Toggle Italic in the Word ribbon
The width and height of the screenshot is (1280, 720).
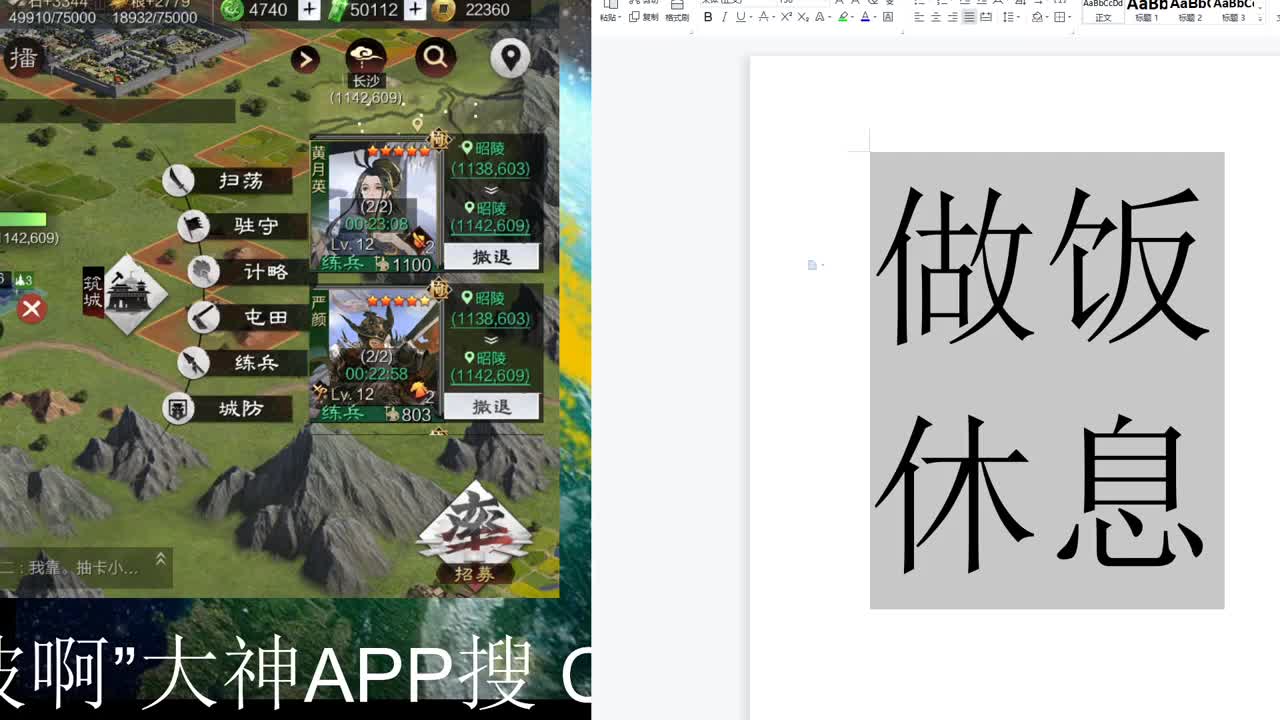[x=724, y=17]
